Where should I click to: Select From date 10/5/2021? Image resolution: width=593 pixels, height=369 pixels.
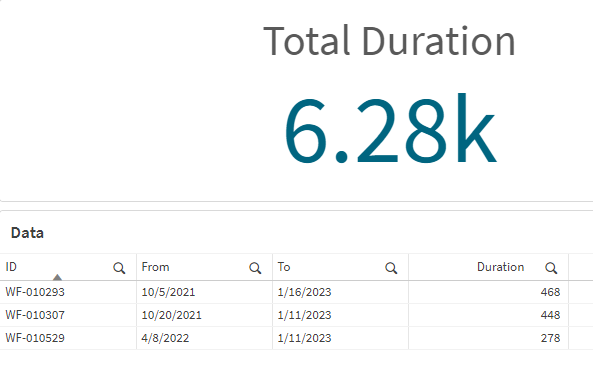tap(168, 292)
